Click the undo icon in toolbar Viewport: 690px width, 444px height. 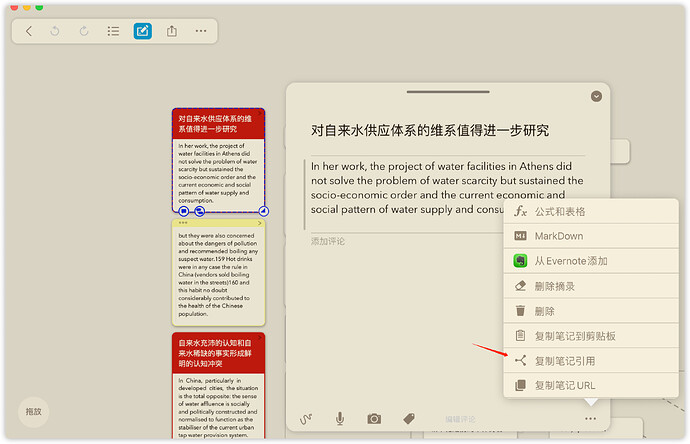(x=55, y=31)
